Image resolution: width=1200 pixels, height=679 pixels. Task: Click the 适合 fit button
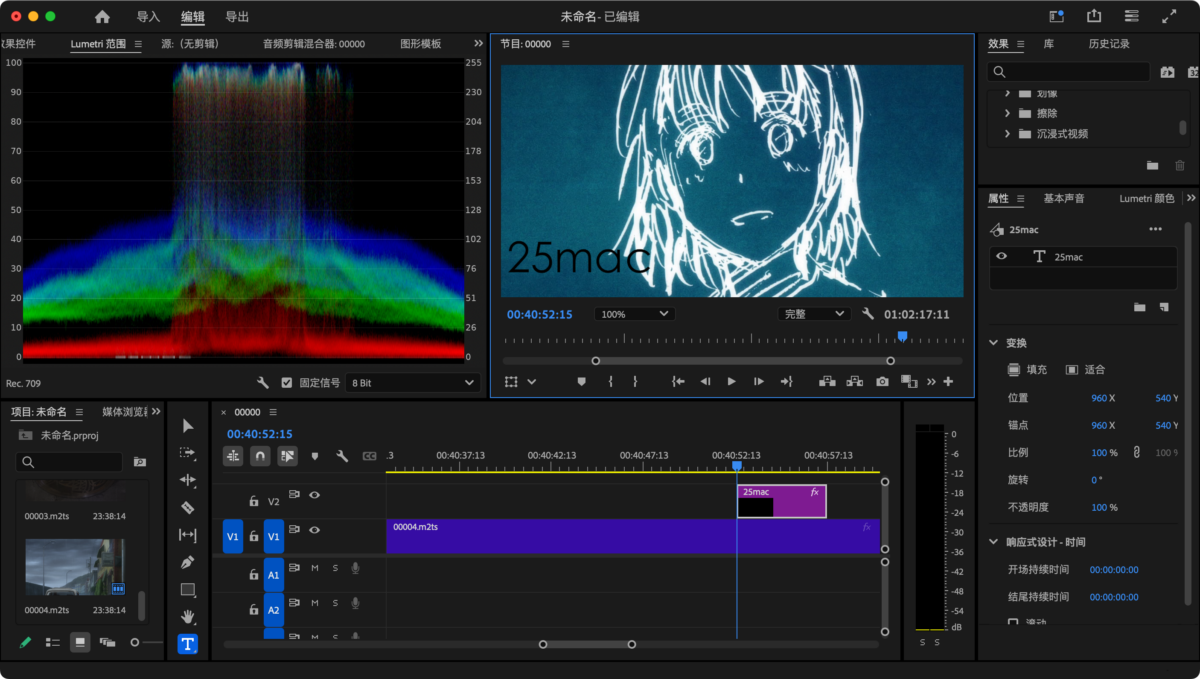click(x=1085, y=370)
